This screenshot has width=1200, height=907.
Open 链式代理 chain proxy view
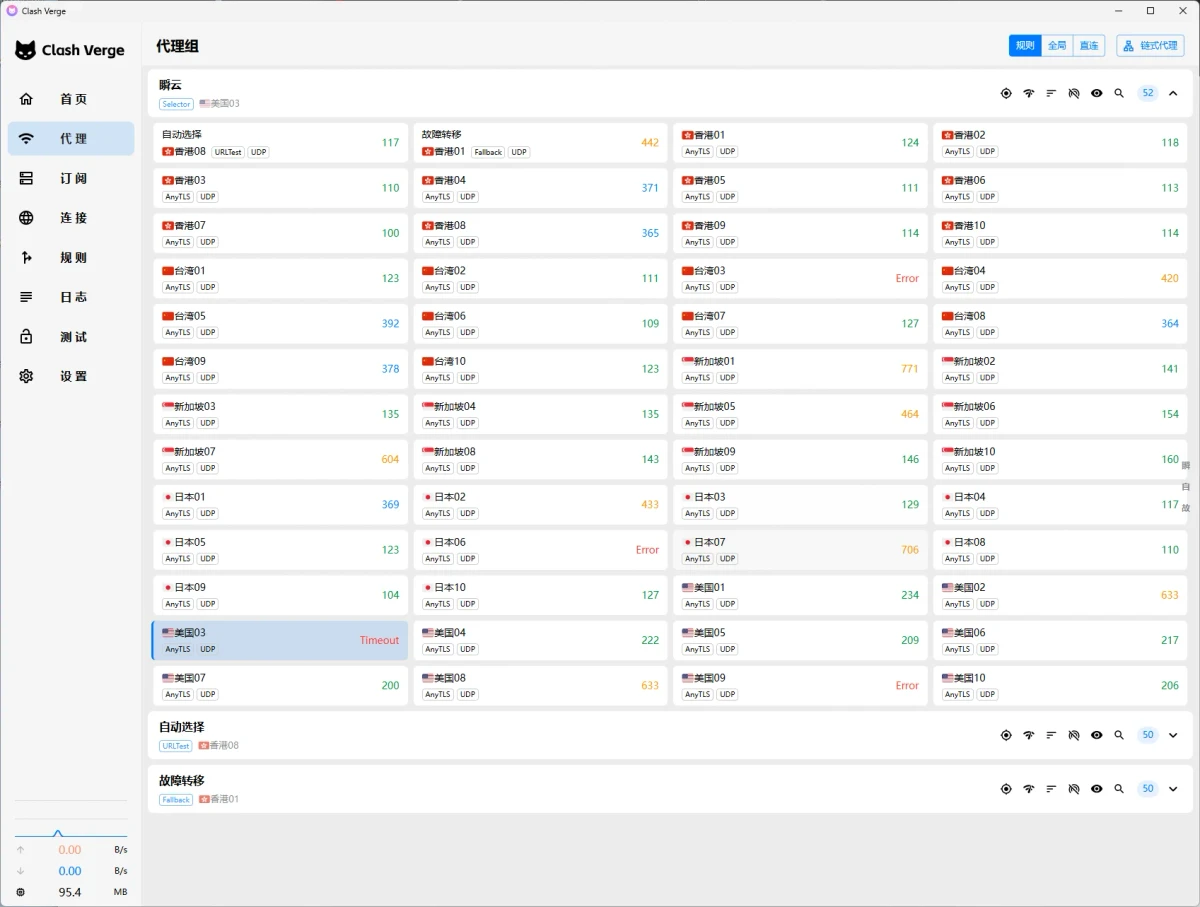(1150, 46)
